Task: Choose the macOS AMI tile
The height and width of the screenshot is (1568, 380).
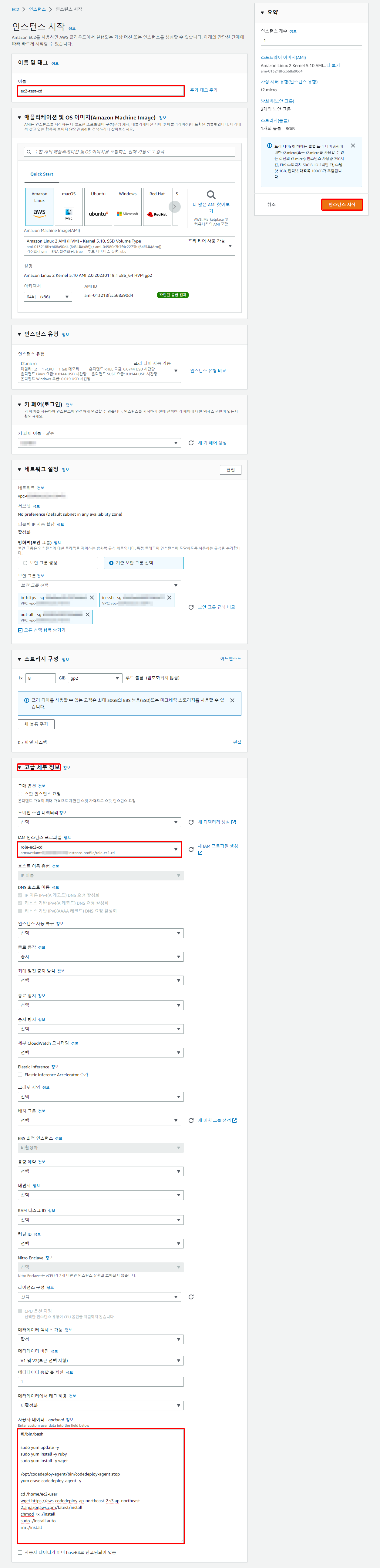Action: tap(69, 206)
